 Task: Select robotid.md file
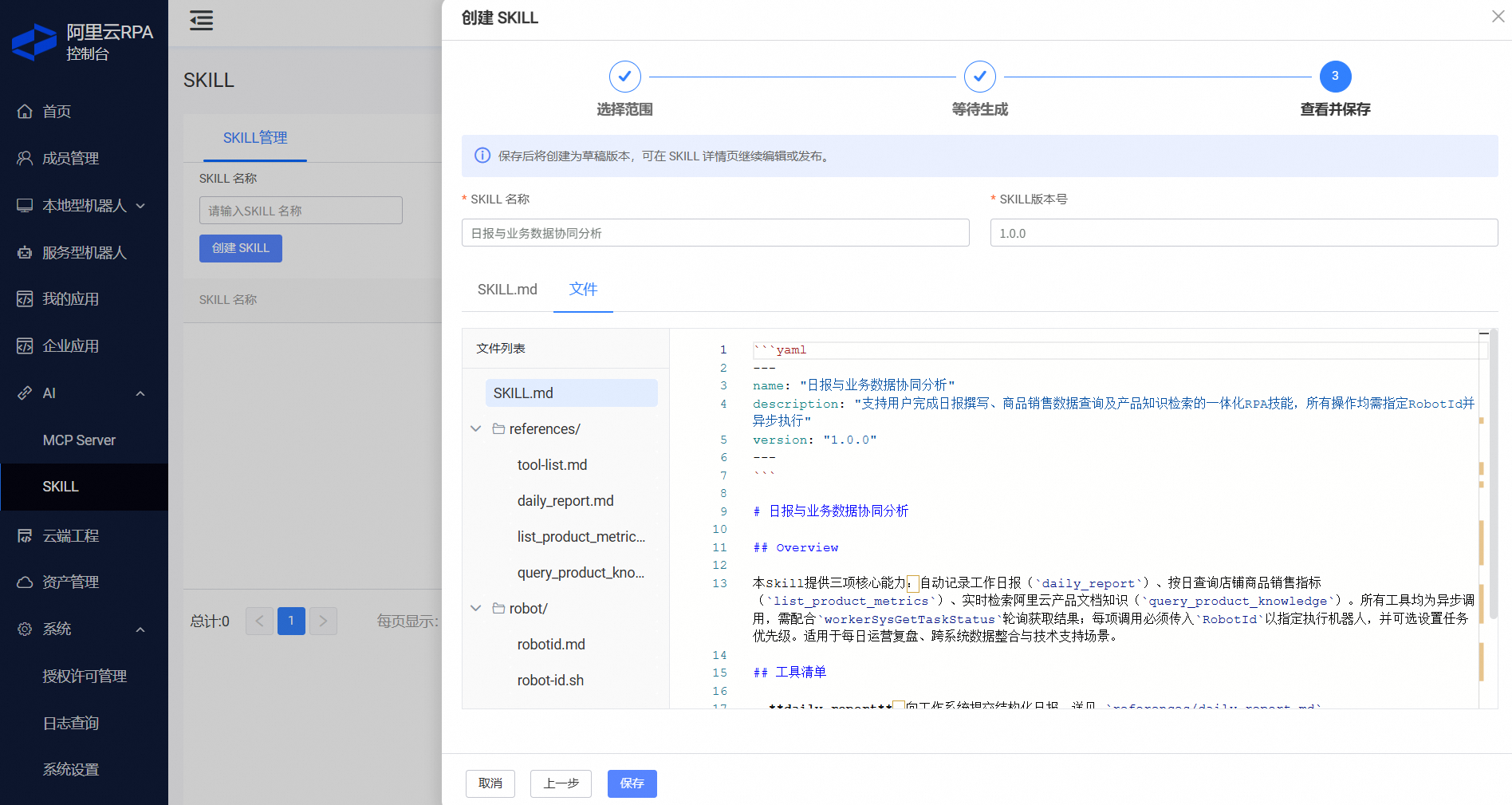[551, 645]
